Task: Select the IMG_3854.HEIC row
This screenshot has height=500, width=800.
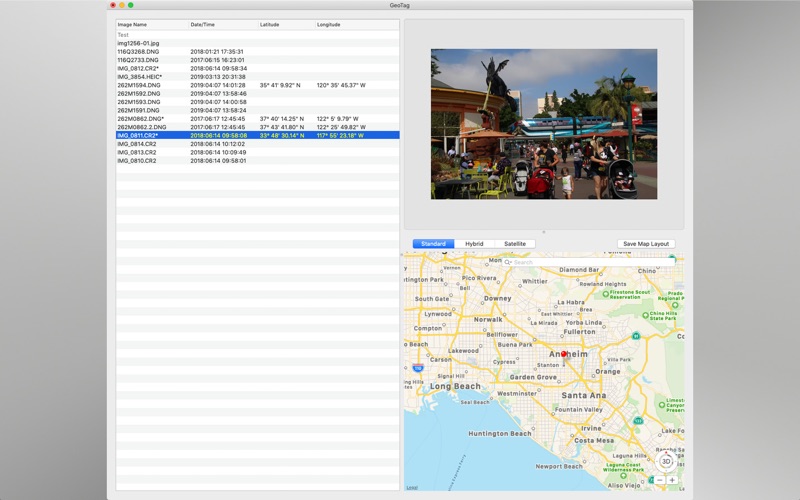Action: click(140, 77)
